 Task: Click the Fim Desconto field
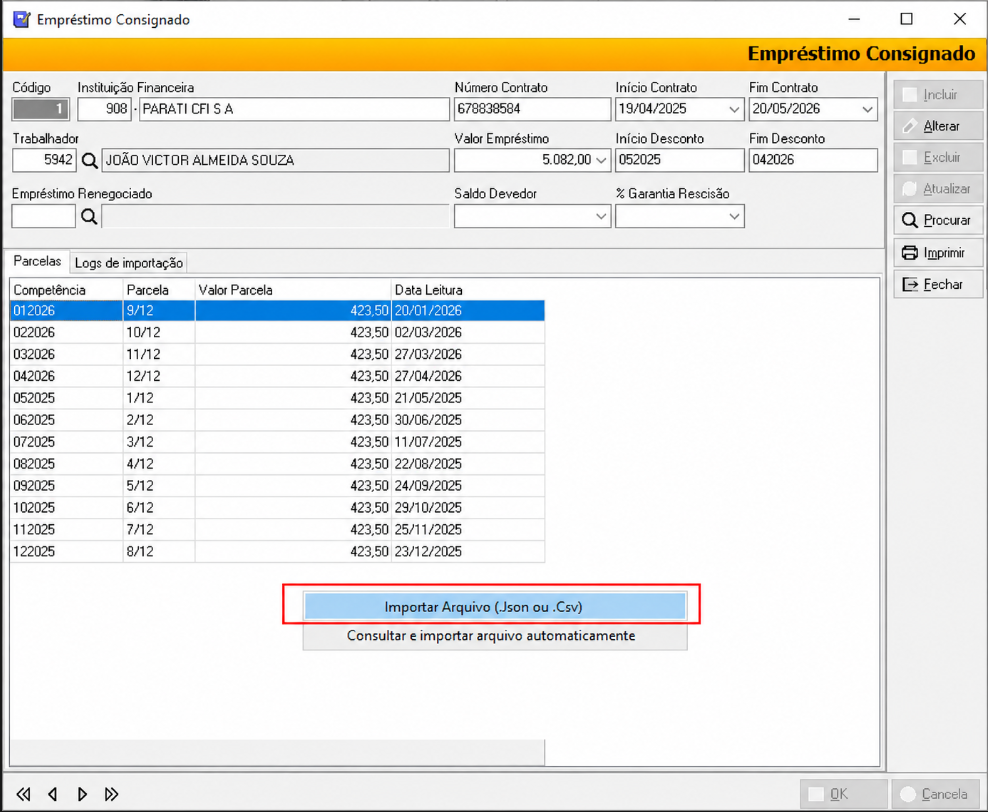tap(813, 160)
